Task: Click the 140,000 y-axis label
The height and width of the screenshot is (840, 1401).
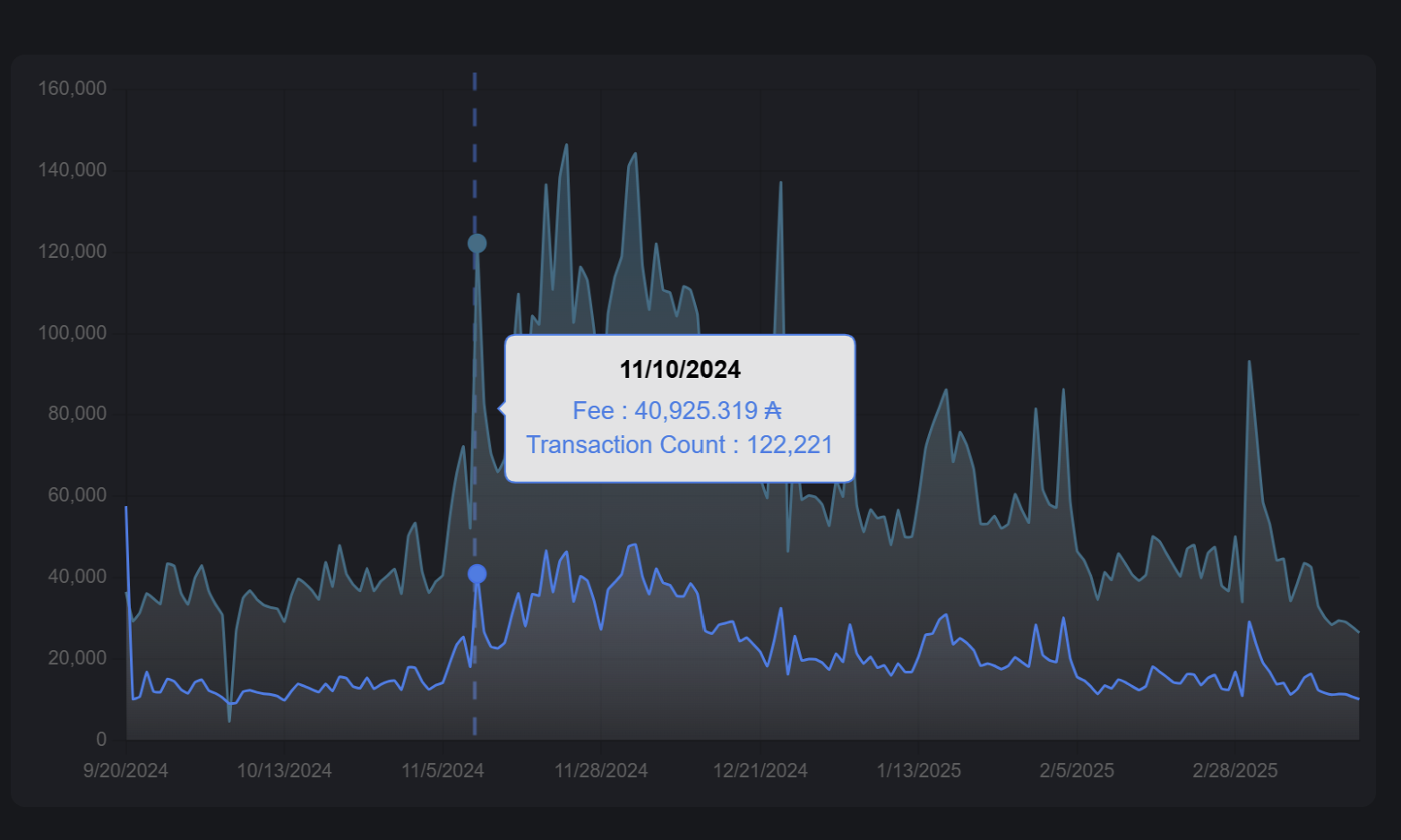Action: pos(72,170)
